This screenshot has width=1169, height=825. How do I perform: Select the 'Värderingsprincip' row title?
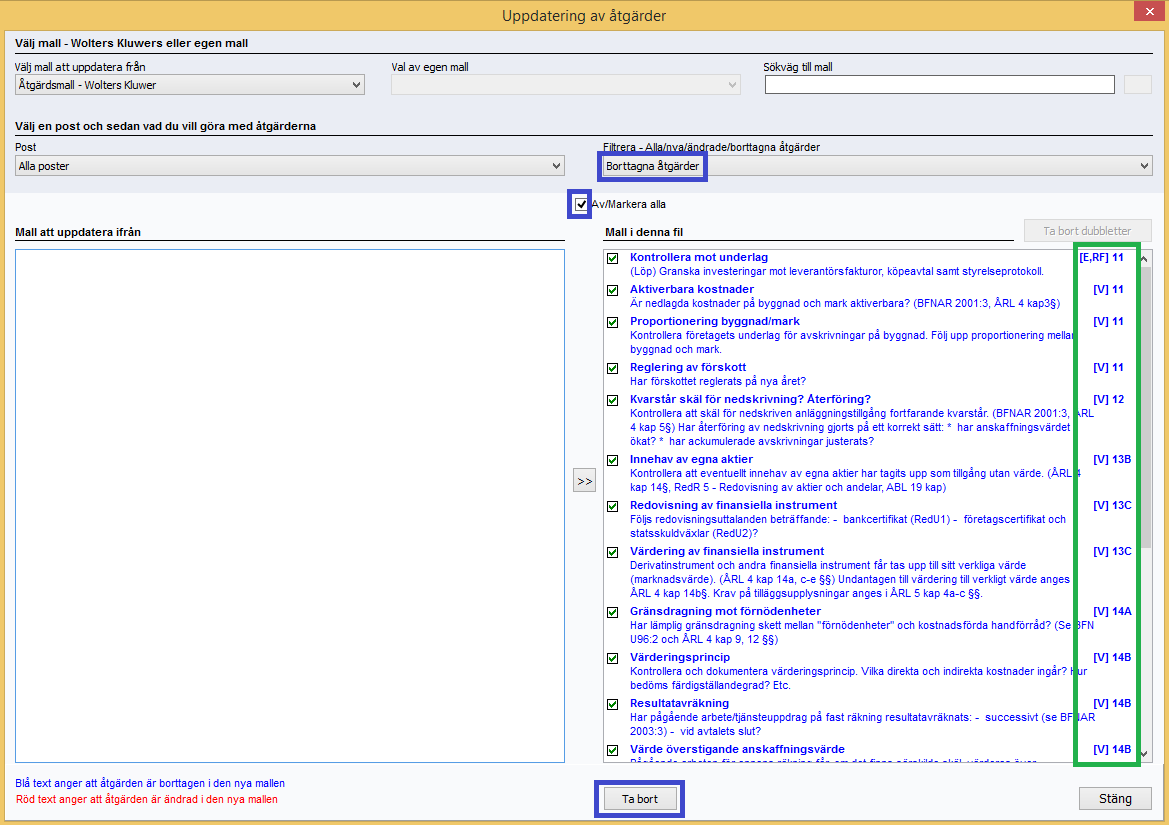click(680, 657)
